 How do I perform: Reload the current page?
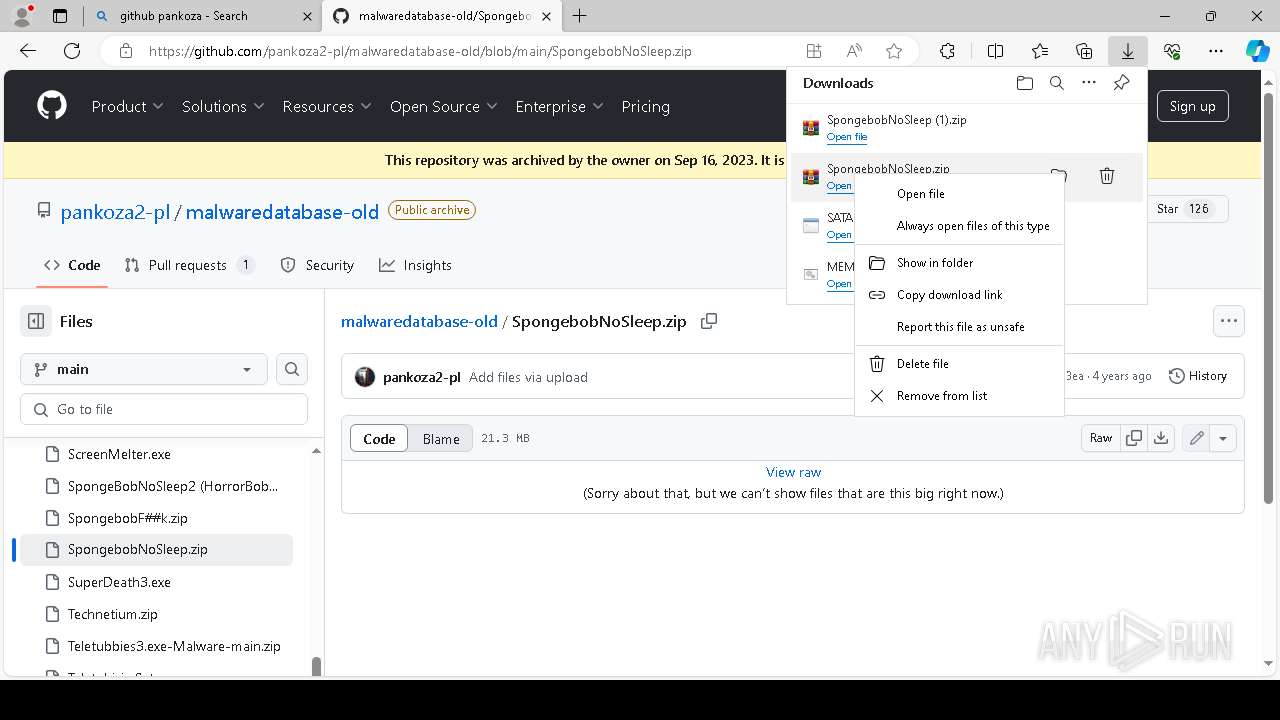pyautogui.click(x=72, y=51)
